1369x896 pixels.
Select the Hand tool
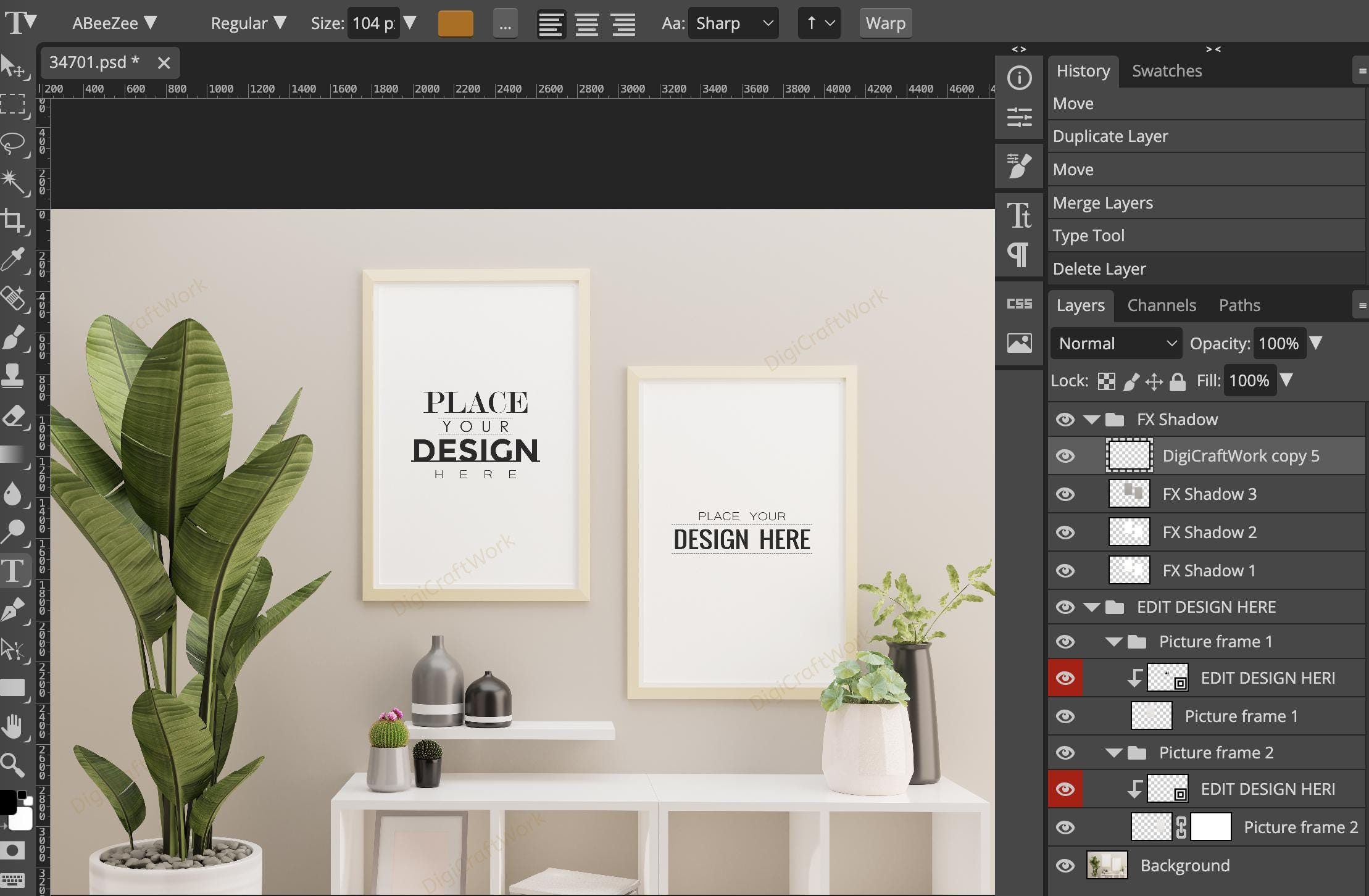14,726
